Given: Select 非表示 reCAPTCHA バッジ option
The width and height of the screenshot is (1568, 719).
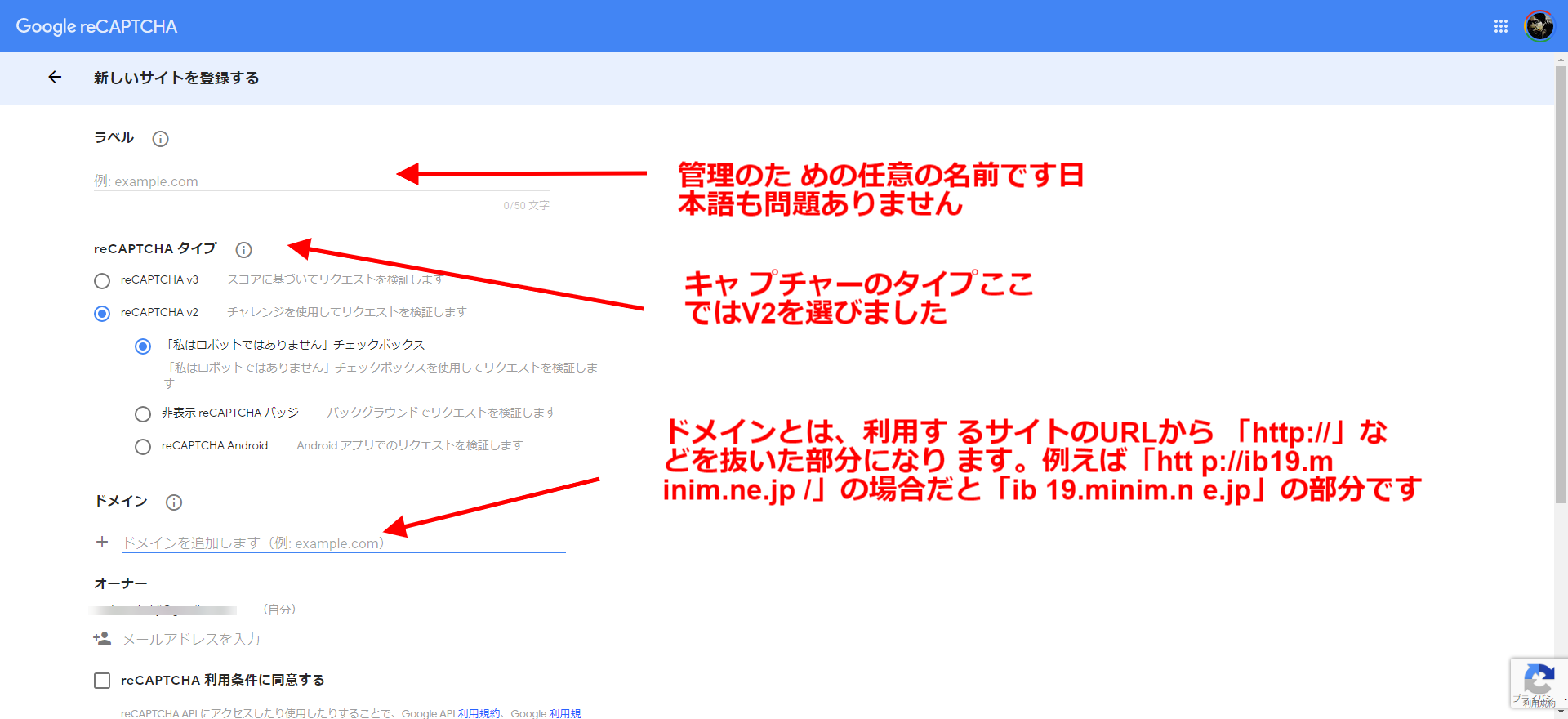Looking at the screenshot, I should pyautogui.click(x=143, y=414).
